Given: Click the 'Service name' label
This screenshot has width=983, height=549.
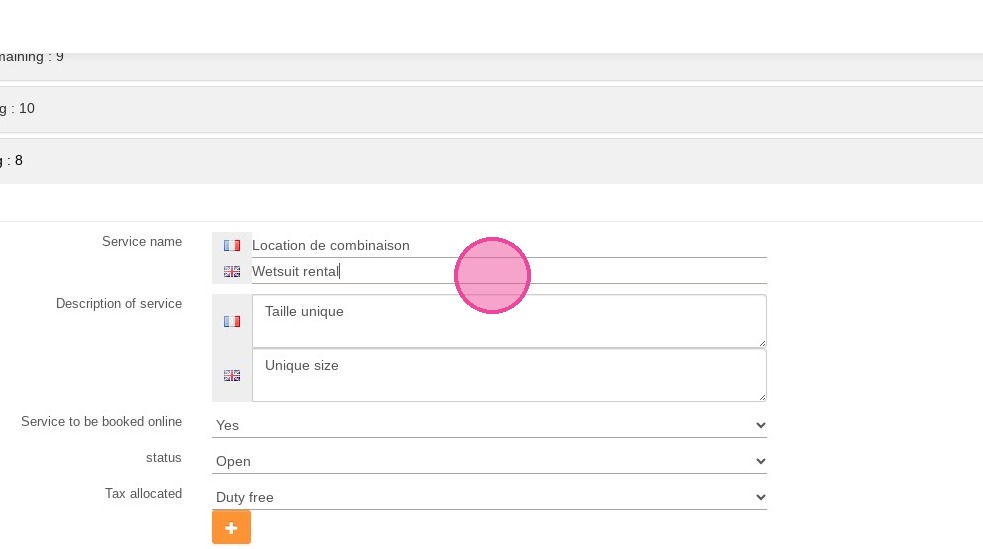Looking at the screenshot, I should click(142, 241).
